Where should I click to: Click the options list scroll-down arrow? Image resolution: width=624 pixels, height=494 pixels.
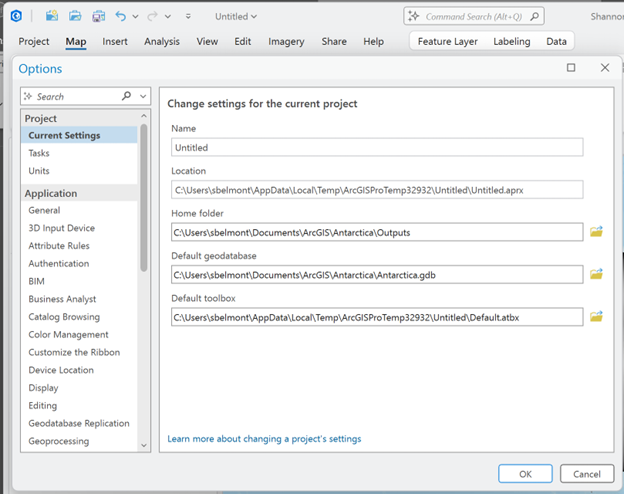(x=144, y=445)
